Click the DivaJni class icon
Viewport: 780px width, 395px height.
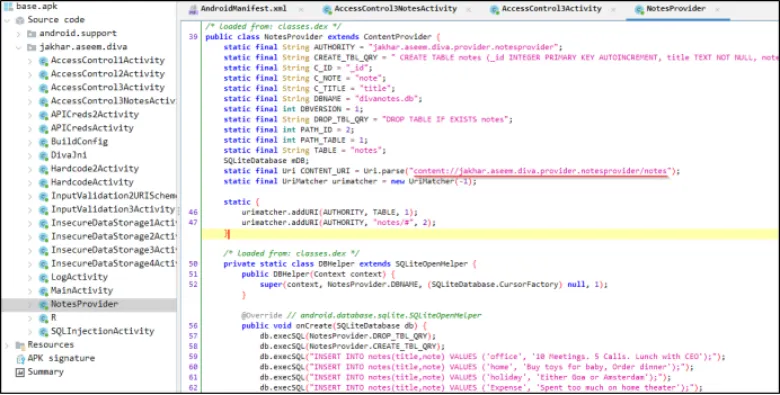[43, 155]
